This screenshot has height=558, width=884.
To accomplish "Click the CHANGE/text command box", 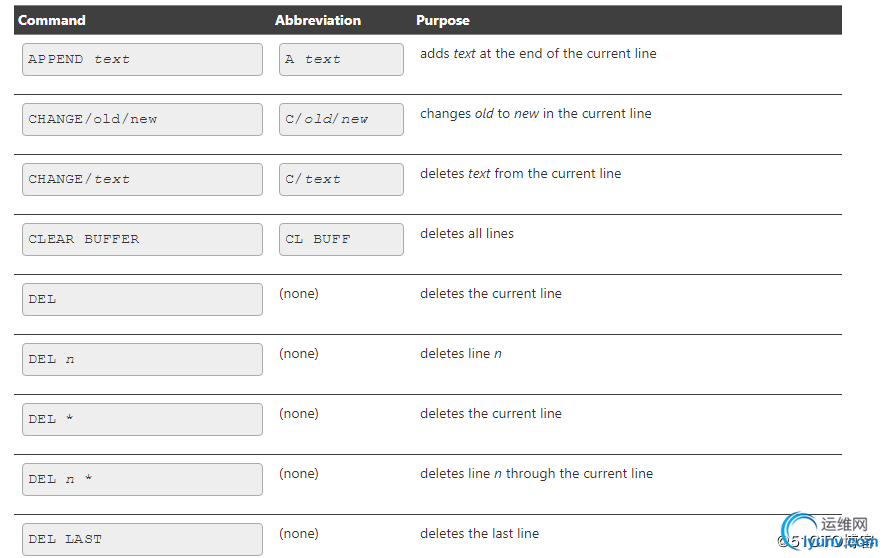I will 142,179.
